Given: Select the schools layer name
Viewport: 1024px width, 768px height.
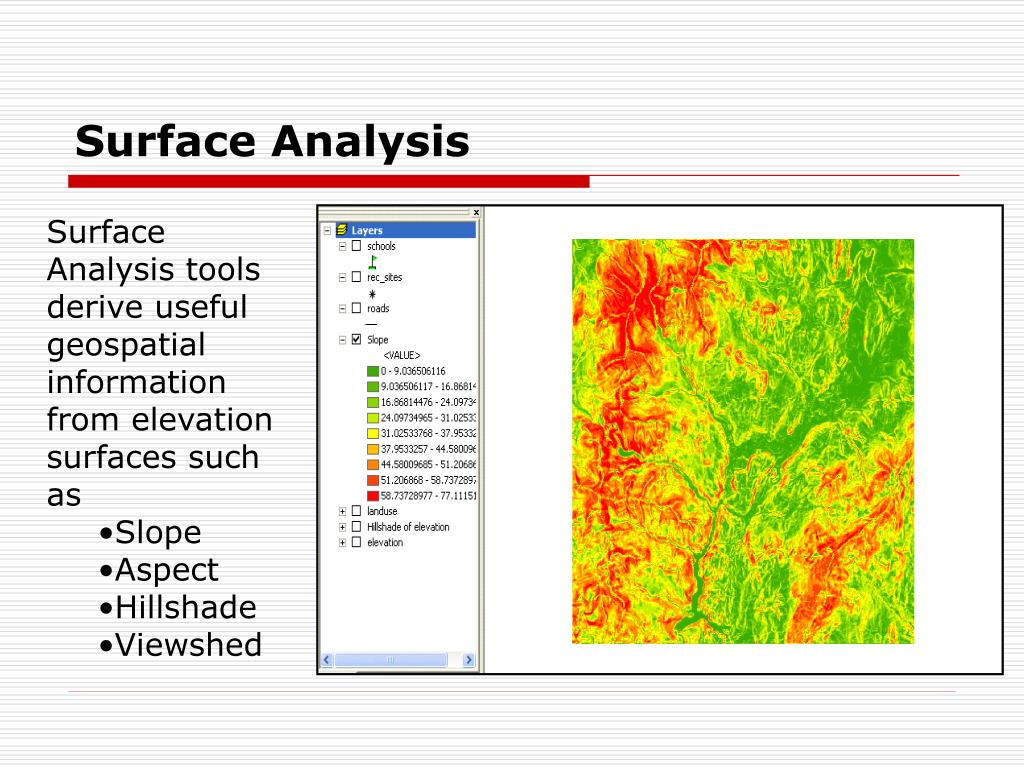Looking at the screenshot, I should click(381, 246).
